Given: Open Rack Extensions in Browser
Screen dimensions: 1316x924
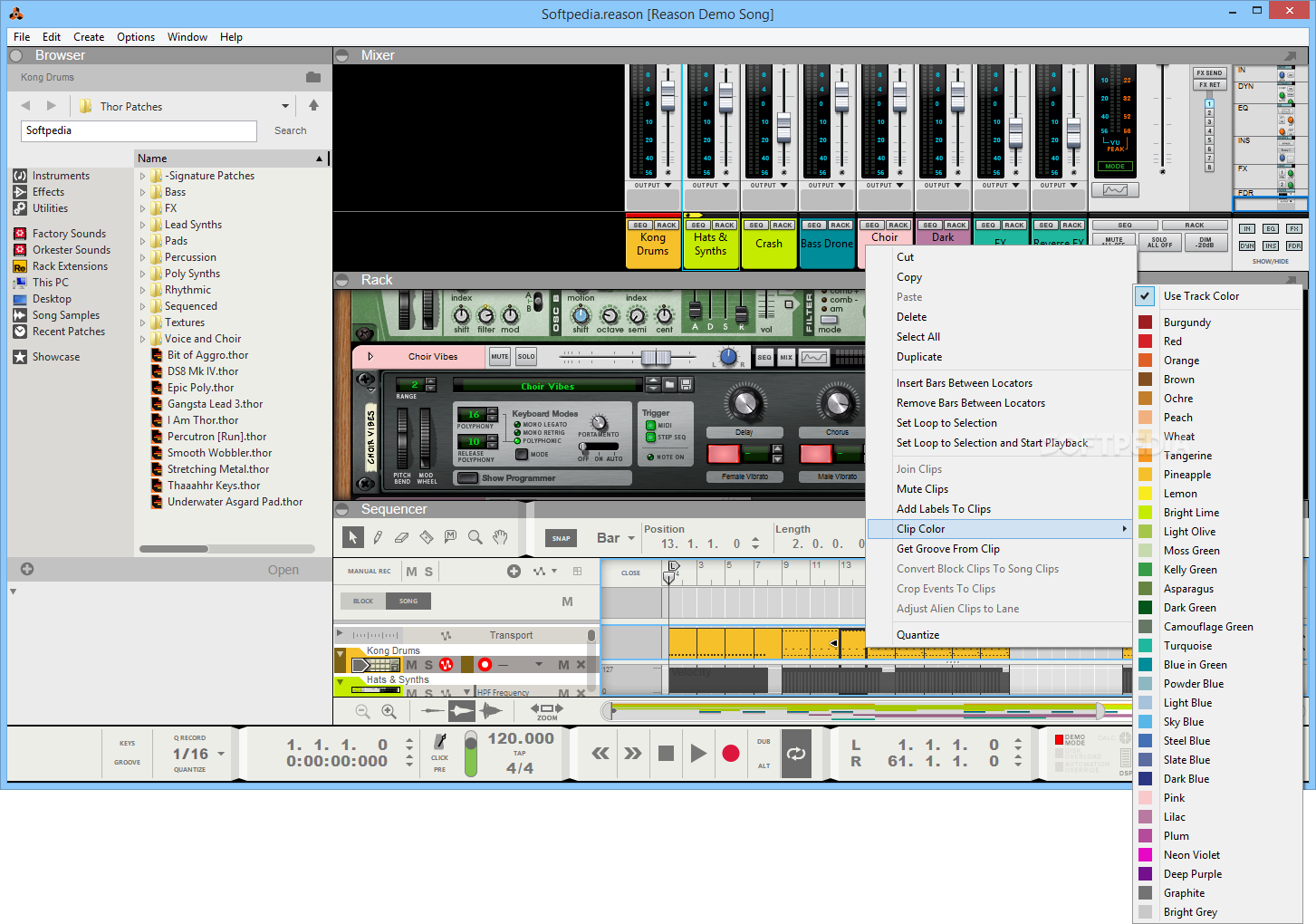Looking at the screenshot, I should 70,266.
